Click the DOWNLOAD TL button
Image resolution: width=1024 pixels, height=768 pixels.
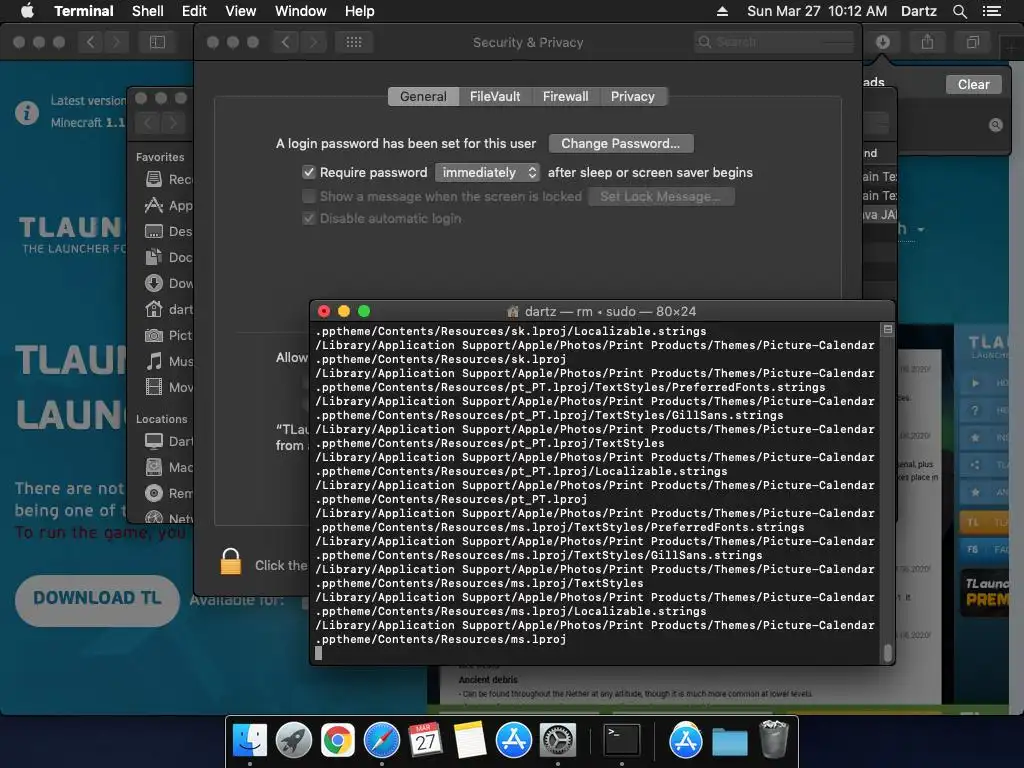(x=97, y=599)
